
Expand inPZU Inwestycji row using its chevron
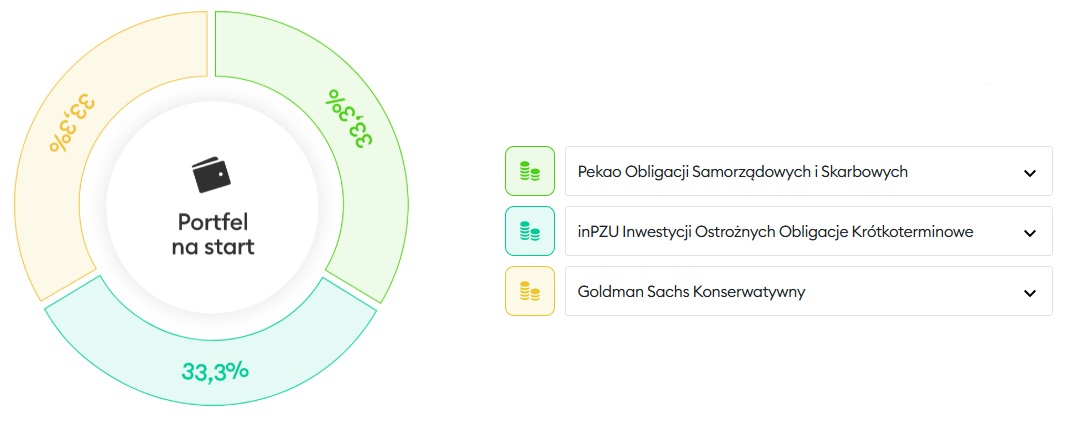pyautogui.click(x=1029, y=233)
